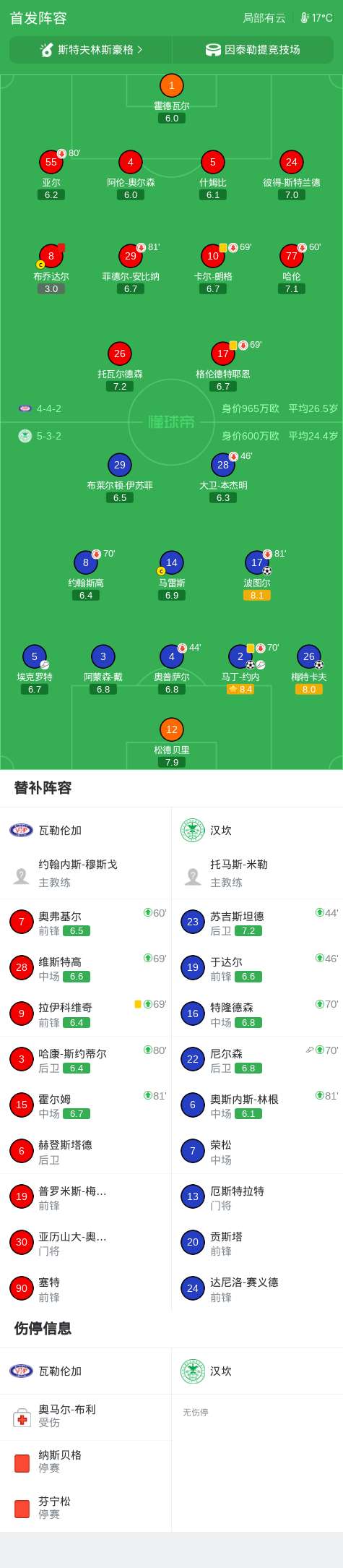Tap suspended player 纳斯贝格 red card entry

coord(86,1462)
